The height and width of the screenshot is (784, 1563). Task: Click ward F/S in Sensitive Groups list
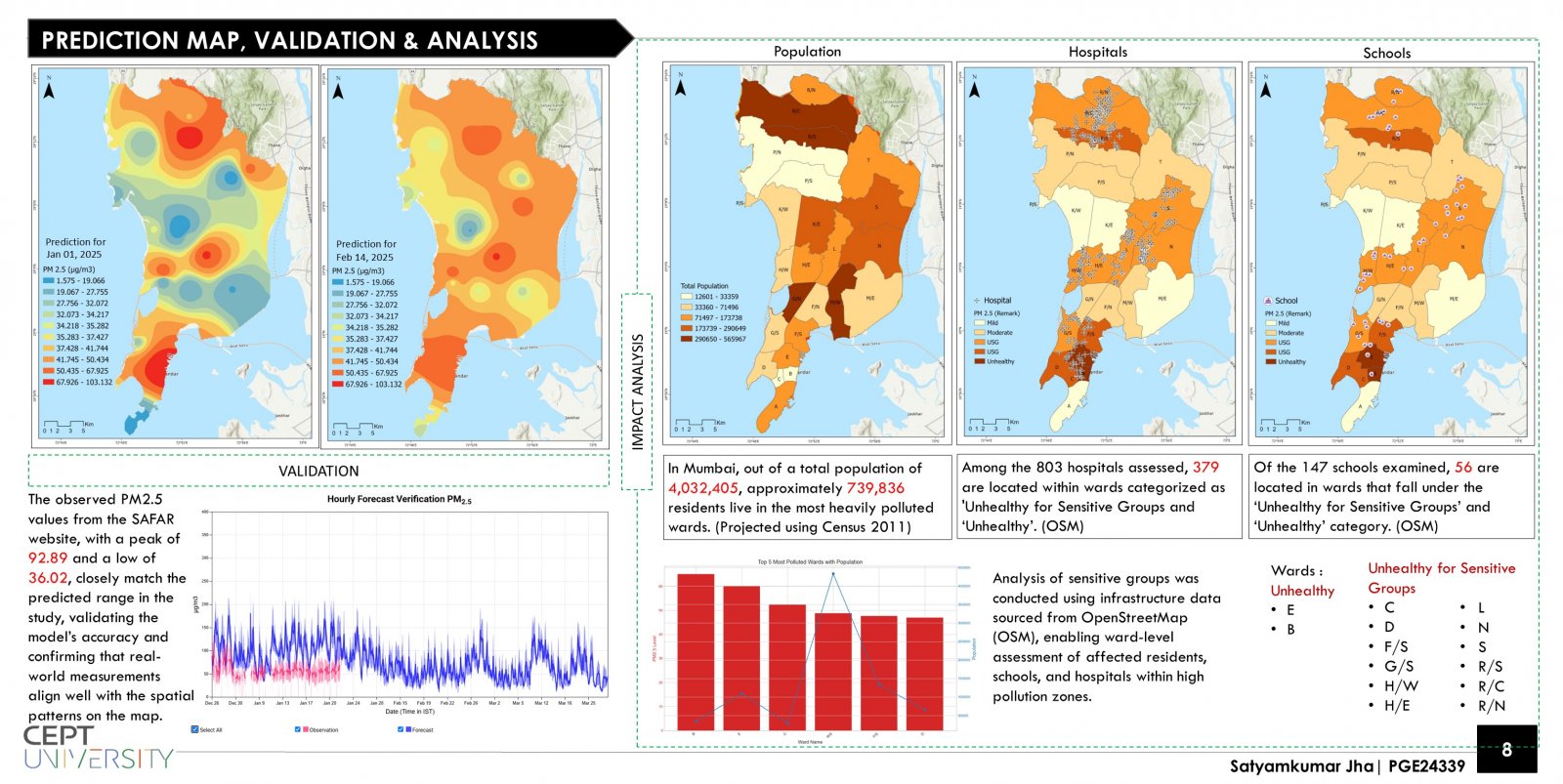click(1396, 646)
